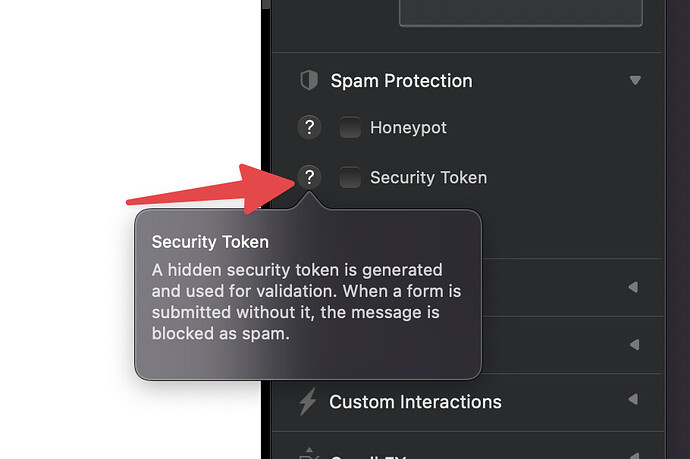Expand the Custom Interactions section arrow
Viewport: 690px width, 459px height.
pos(633,401)
